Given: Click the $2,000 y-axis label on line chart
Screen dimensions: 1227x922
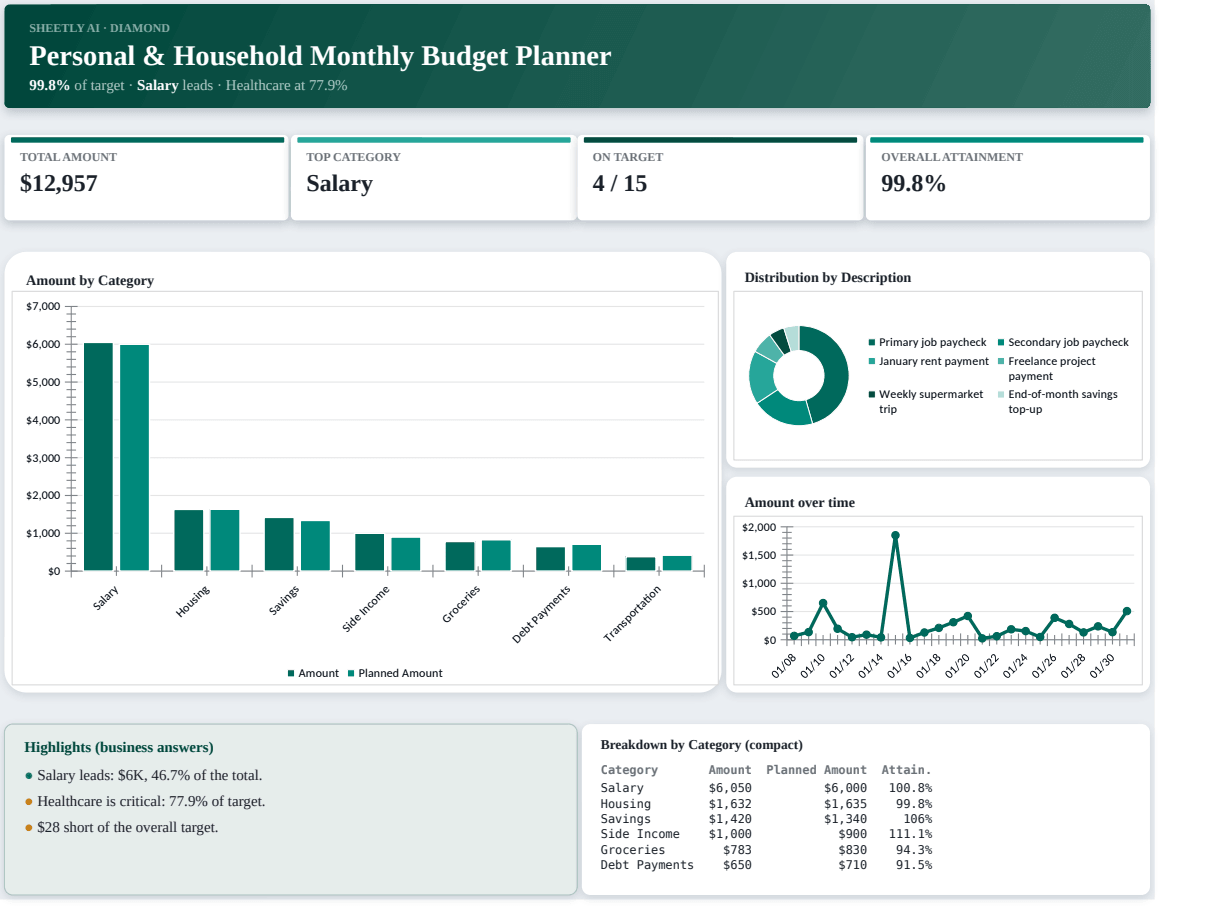Looking at the screenshot, I should point(760,527).
